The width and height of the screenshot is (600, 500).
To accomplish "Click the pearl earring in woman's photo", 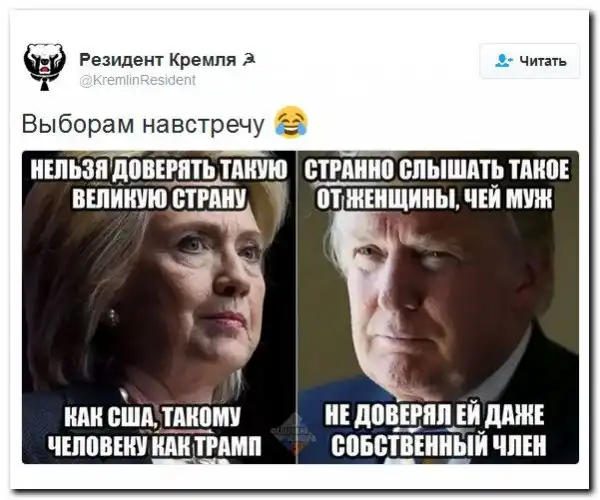I will pyautogui.click(x=112, y=317).
